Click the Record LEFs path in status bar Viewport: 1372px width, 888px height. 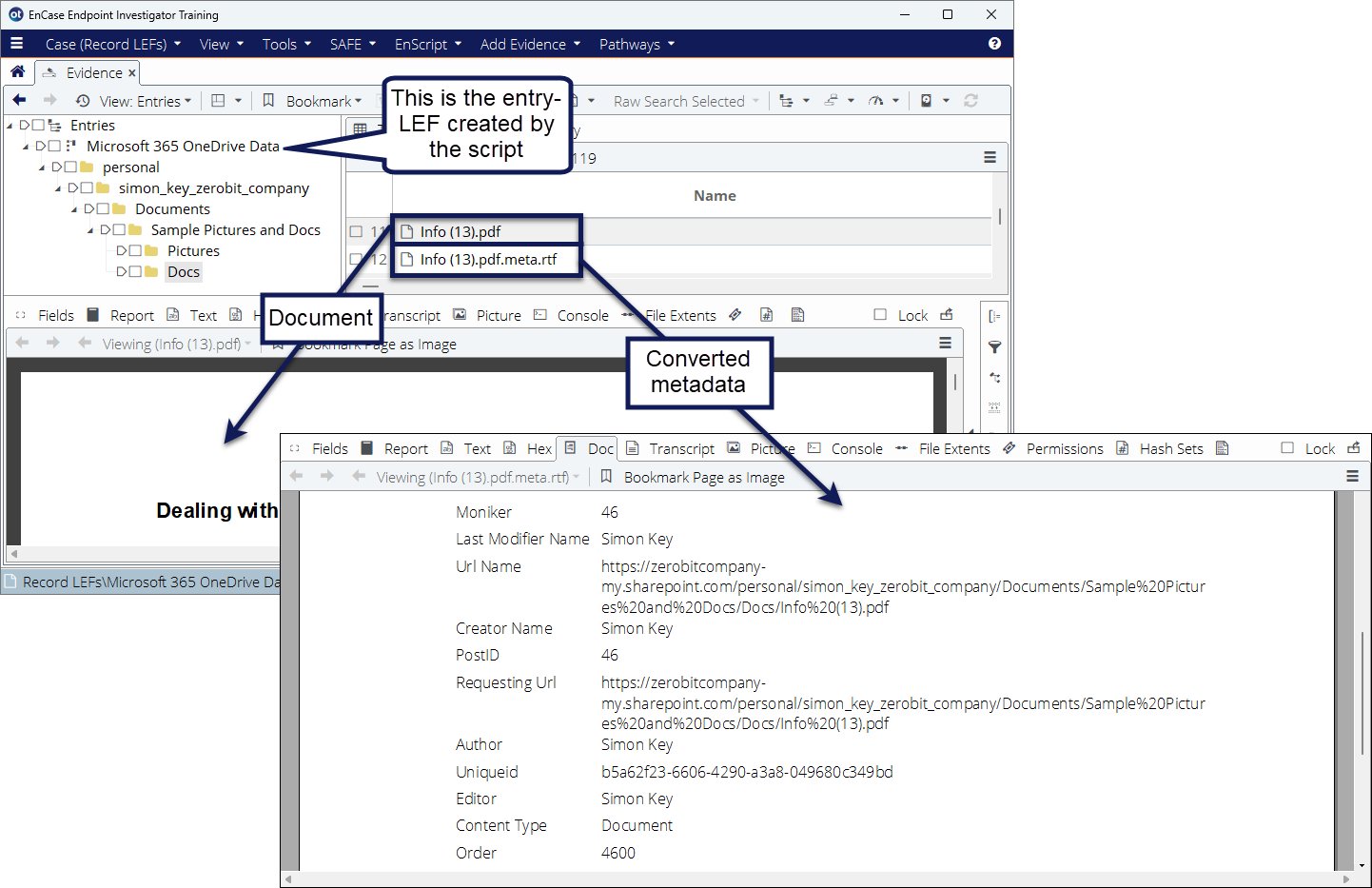click(x=152, y=582)
